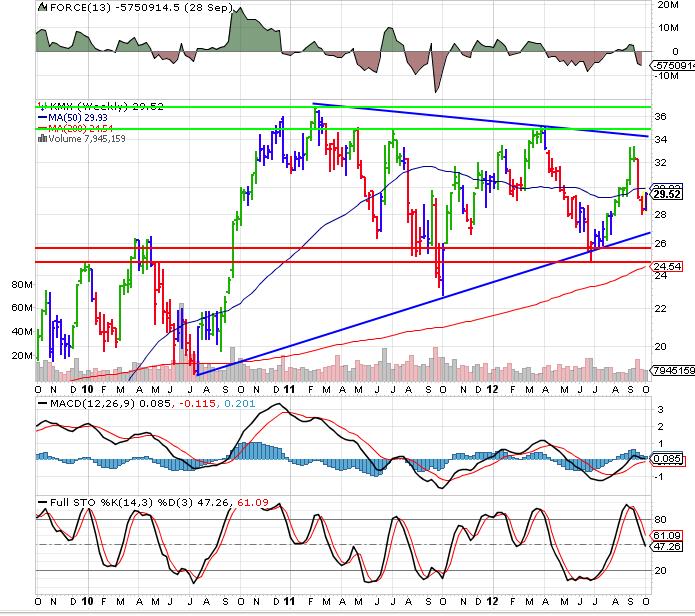Click the 36 label on the price axis

tap(660, 117)
